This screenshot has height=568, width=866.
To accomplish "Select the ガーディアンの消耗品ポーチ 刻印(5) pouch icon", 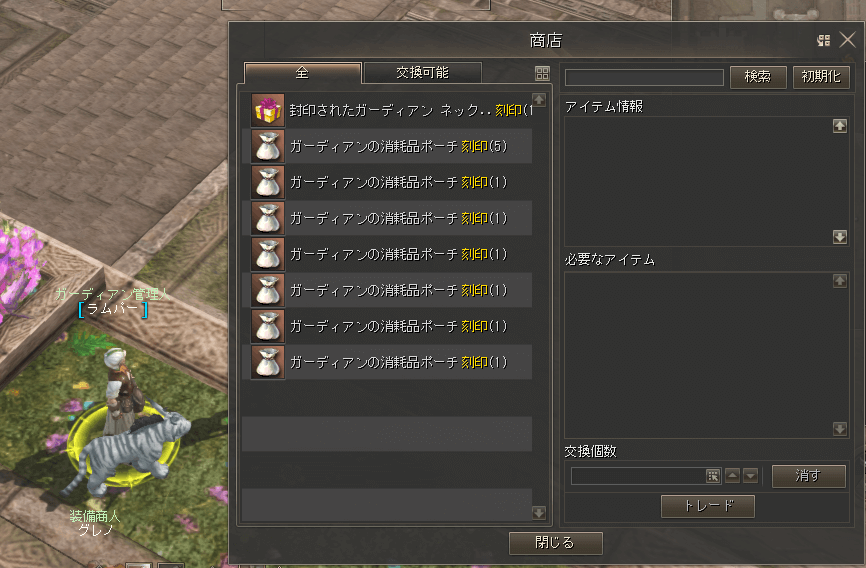I will pyautogui.click(x=268, y=146).
